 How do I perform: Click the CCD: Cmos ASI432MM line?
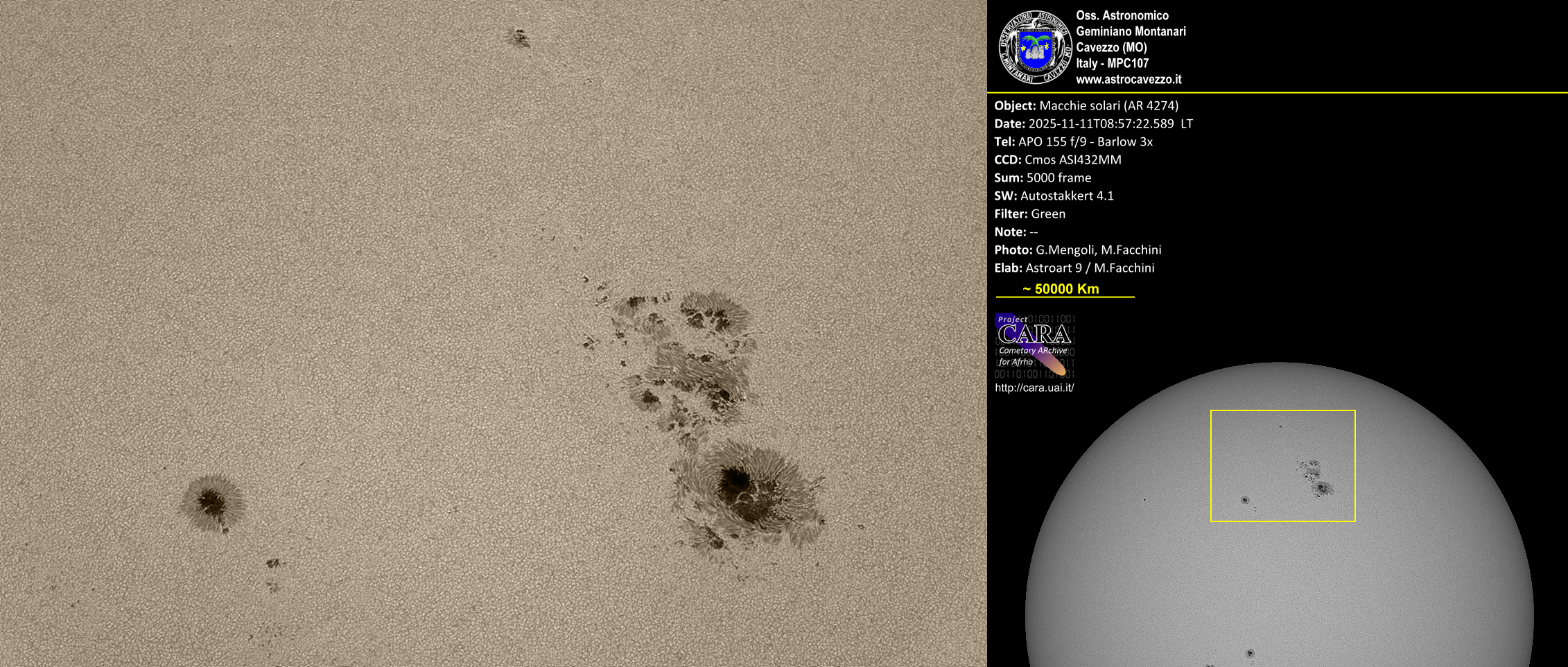(x=1057, y=160)
